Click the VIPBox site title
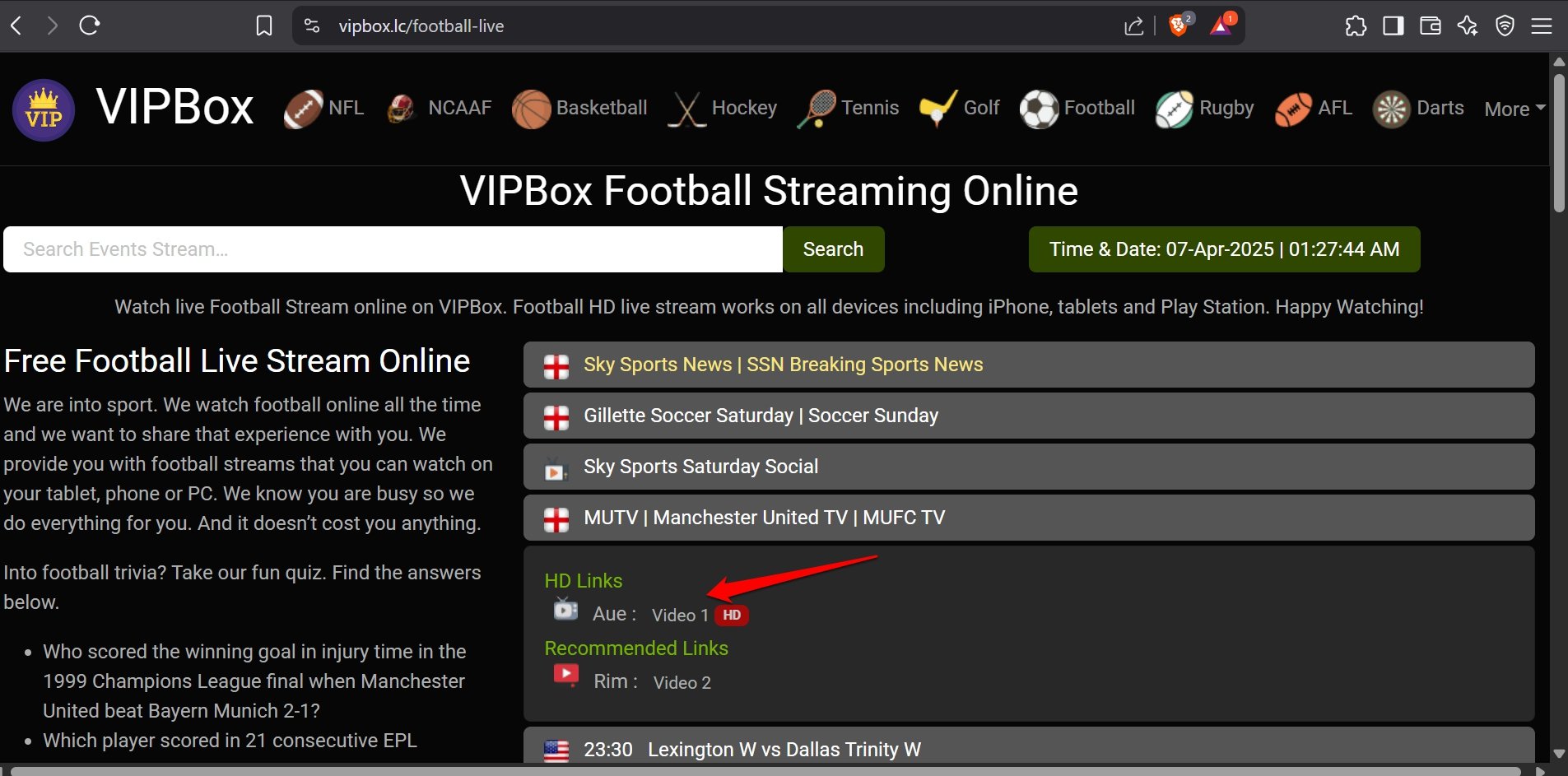Viewport: 1568px width, 776px height. [x=174, y=107]
